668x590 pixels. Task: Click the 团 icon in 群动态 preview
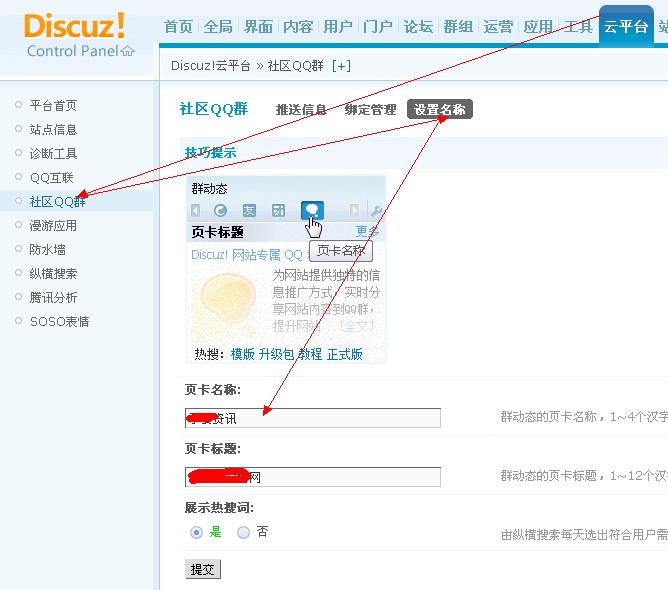[x=278, y=210]
